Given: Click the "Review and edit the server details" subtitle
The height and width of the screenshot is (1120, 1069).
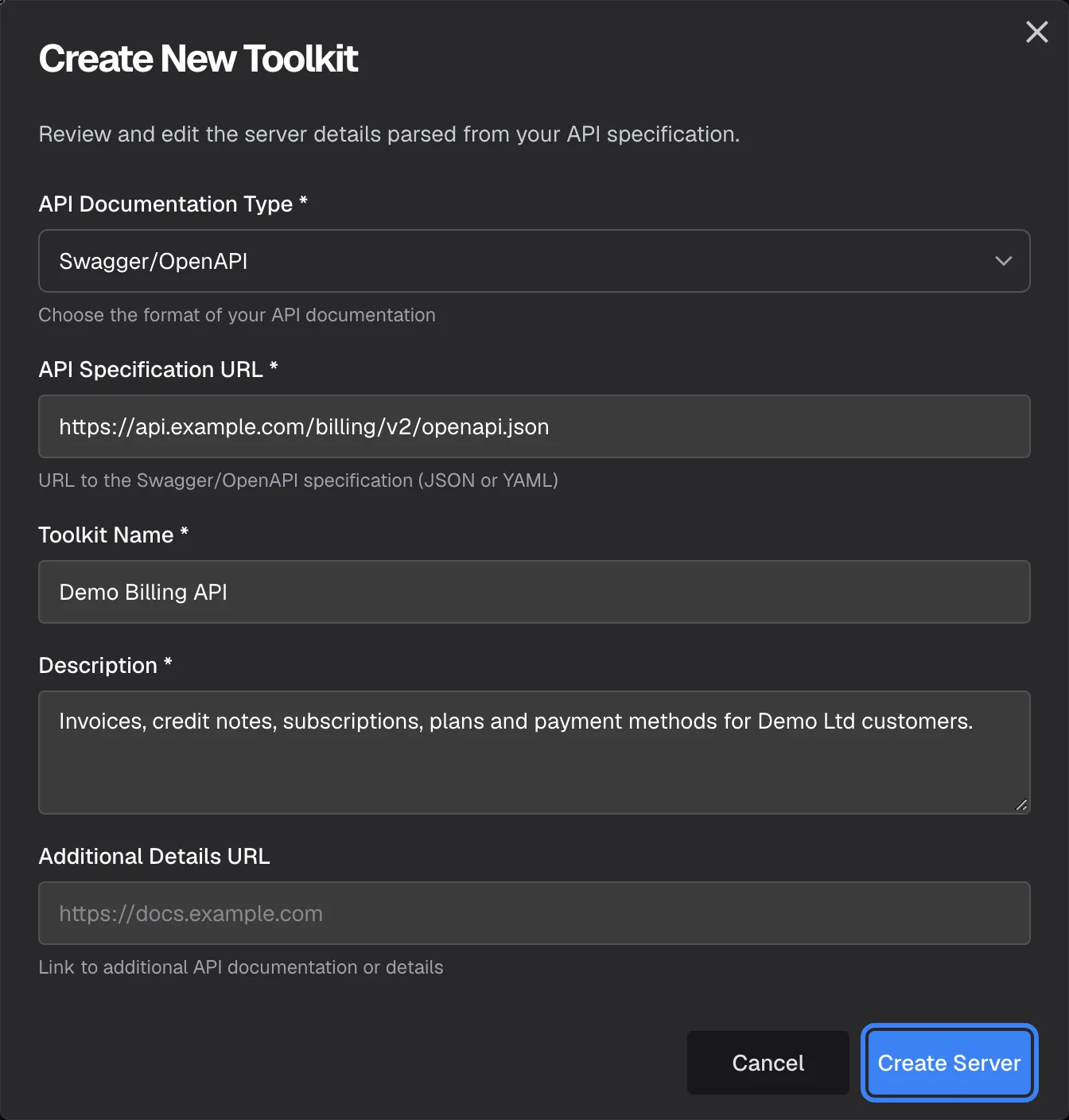Looking at the screenshot, I should (389, 134).
